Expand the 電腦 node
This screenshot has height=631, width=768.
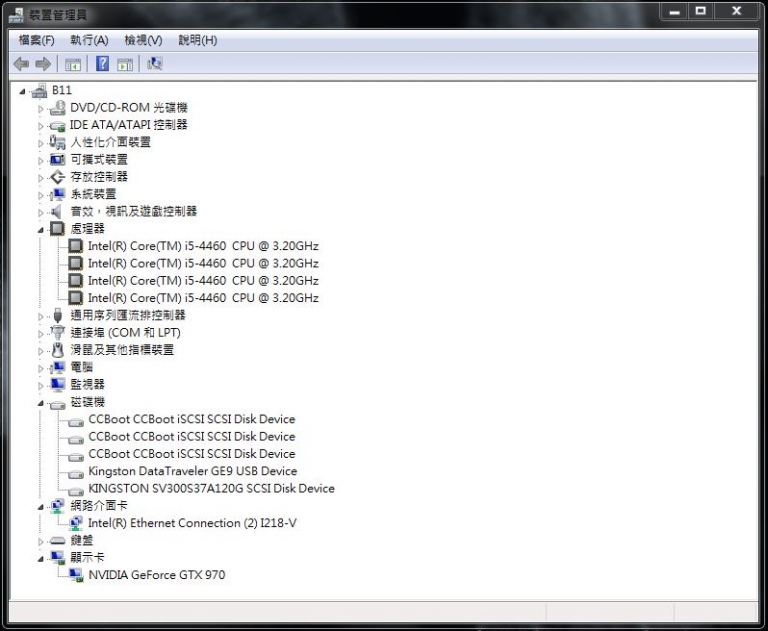point(41,368)
